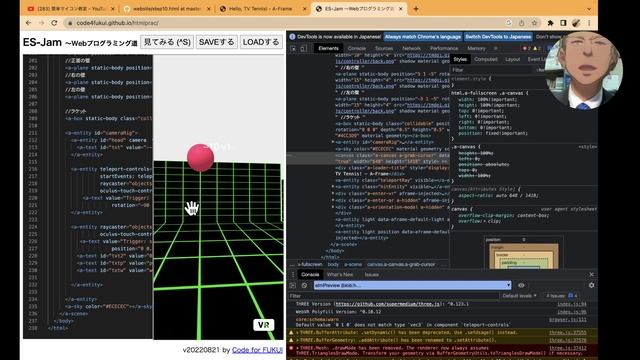Close the Hello, TV Tennis tab

[304, 9]
